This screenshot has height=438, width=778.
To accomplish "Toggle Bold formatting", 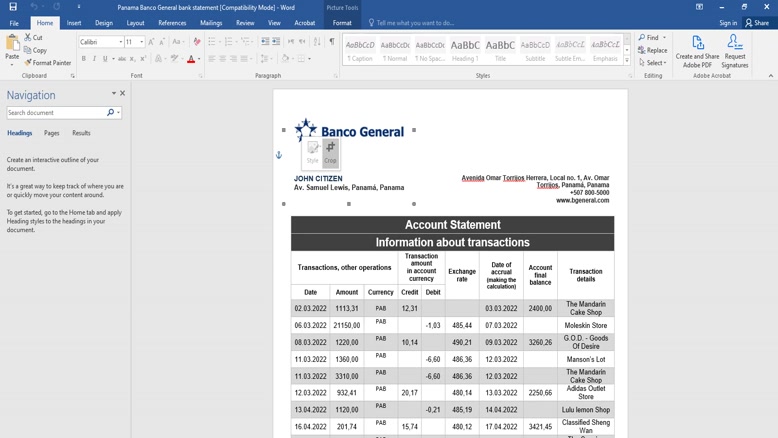I will click(84, 59).
